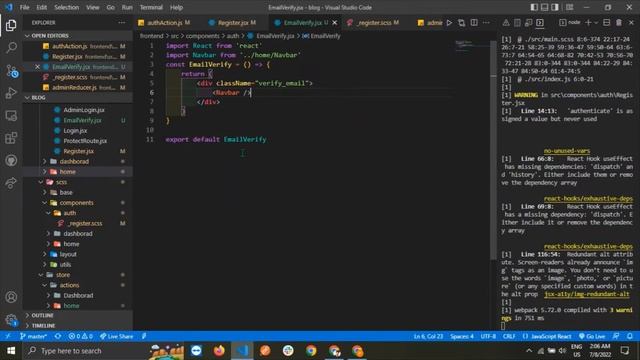Open the Search view in activity bar
Viewport: 640px width, 360px height.
click(x=11, y=48)
